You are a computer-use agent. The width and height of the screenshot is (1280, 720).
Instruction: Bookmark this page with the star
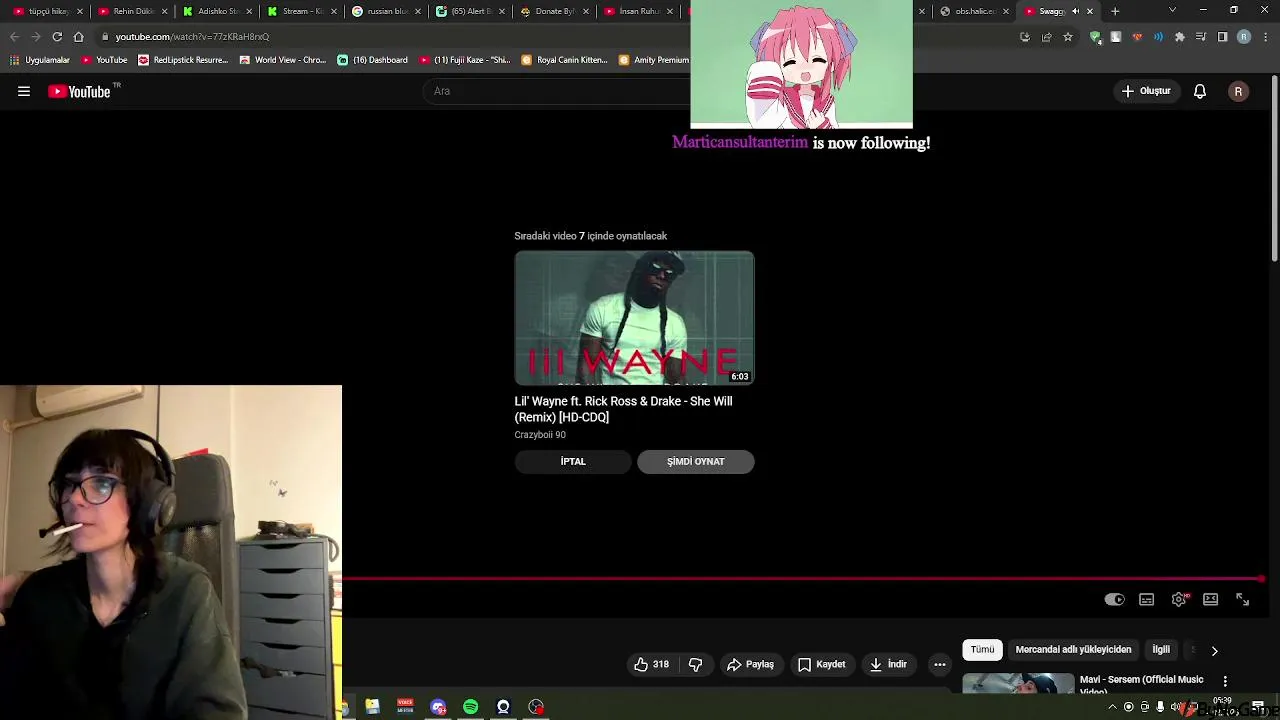click(1068, 37)
